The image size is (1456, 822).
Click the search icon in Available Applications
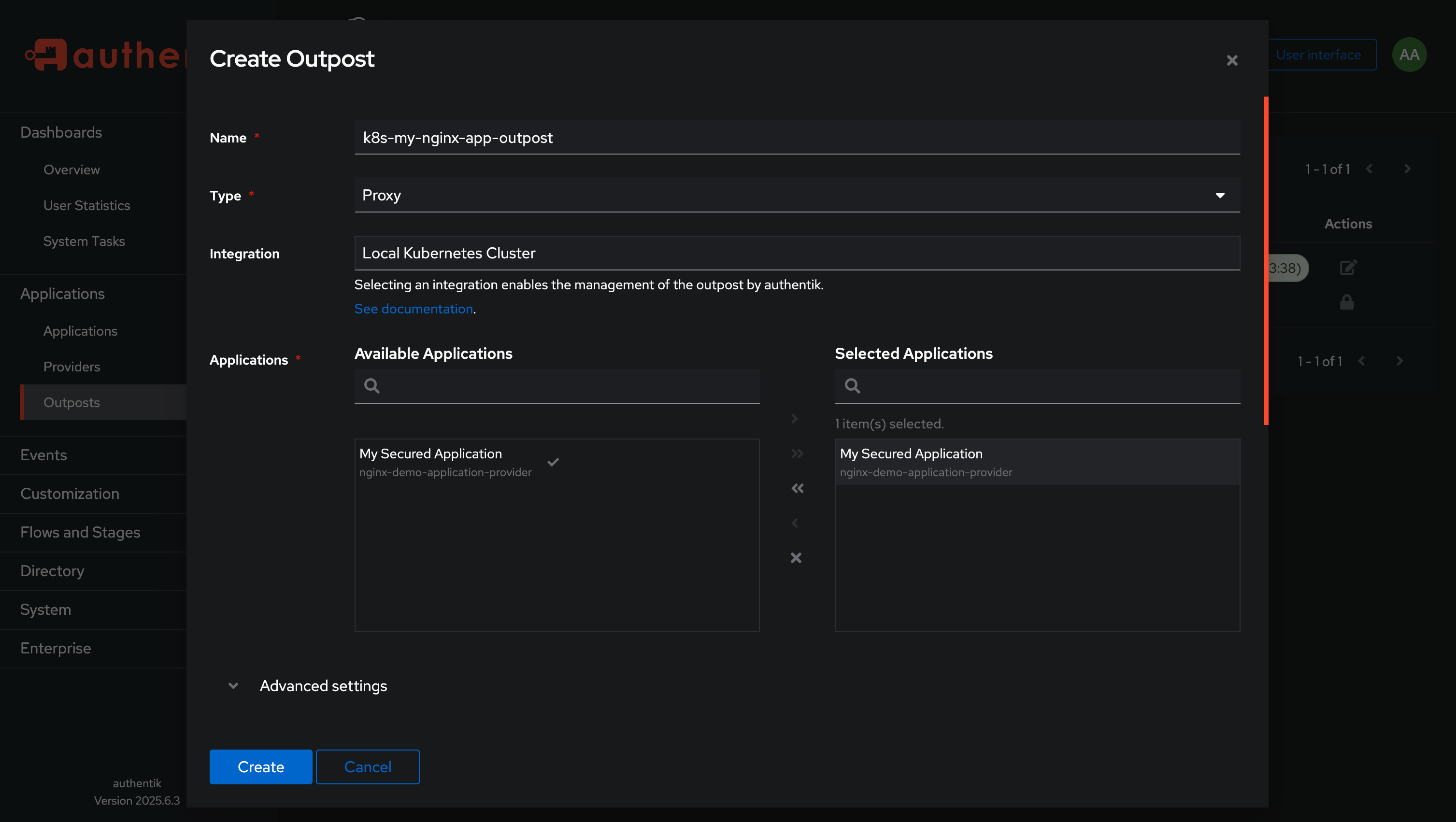click(371, 386)
